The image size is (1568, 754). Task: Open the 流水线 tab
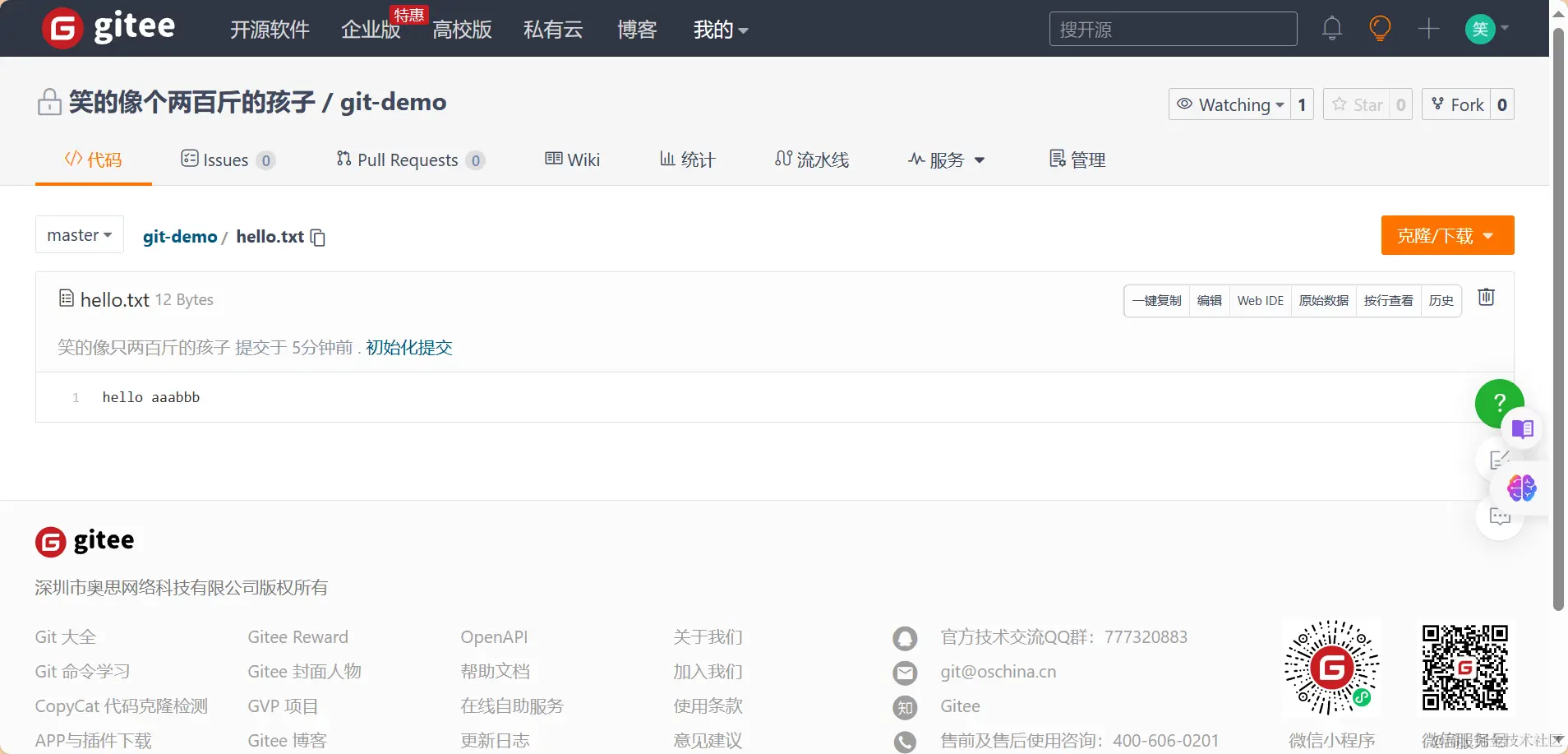click(x=812, y=160)
